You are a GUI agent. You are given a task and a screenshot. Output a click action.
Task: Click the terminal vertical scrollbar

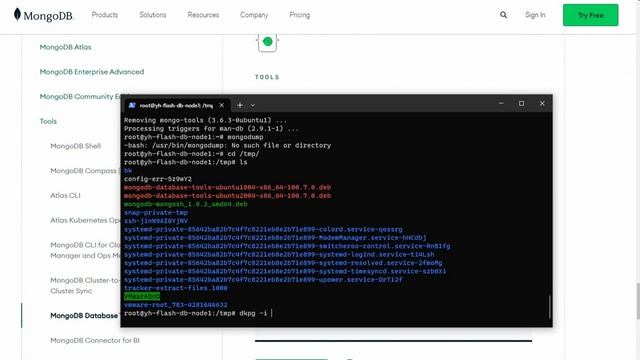click(x=549, y=307)
